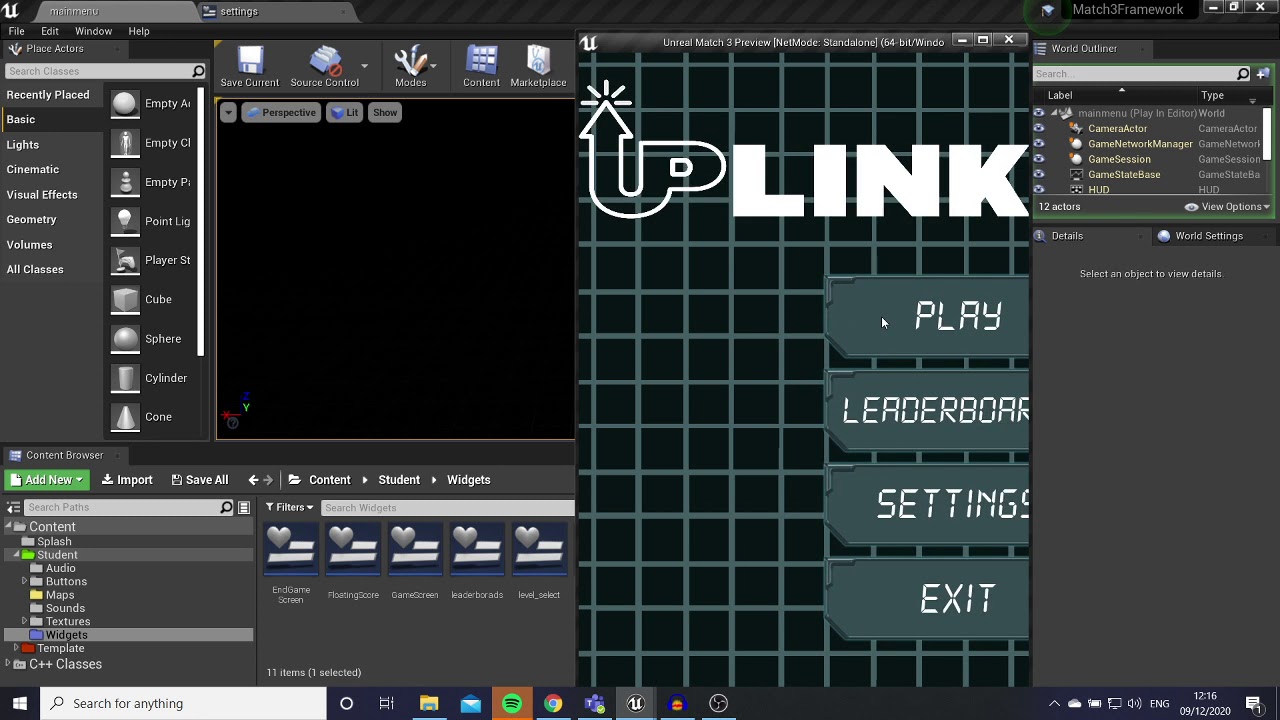Click the GameScreen widget asset
1280x720 pixels.
(x=415, y=562)
